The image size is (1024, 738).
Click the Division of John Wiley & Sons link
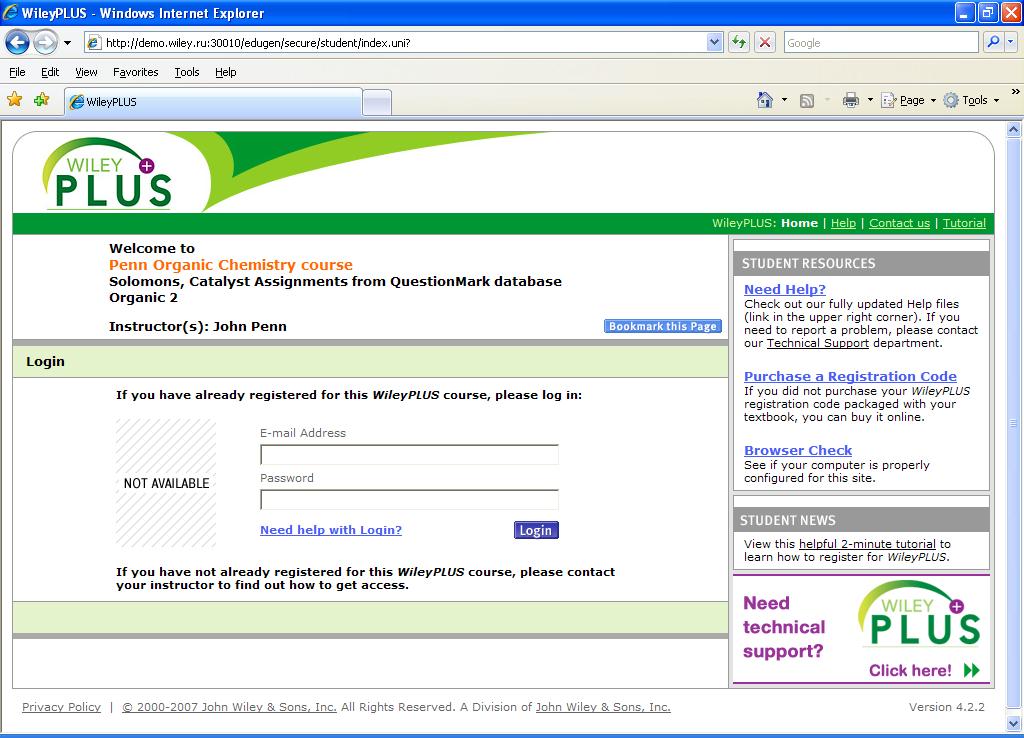click(x=603, y=707)
